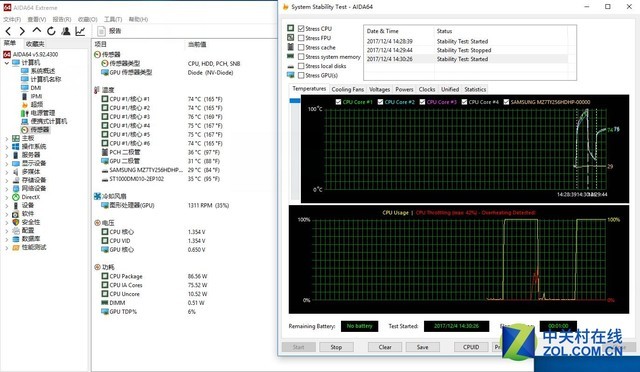Click the 温度 thermometer icon in the list

click(97, 90)
